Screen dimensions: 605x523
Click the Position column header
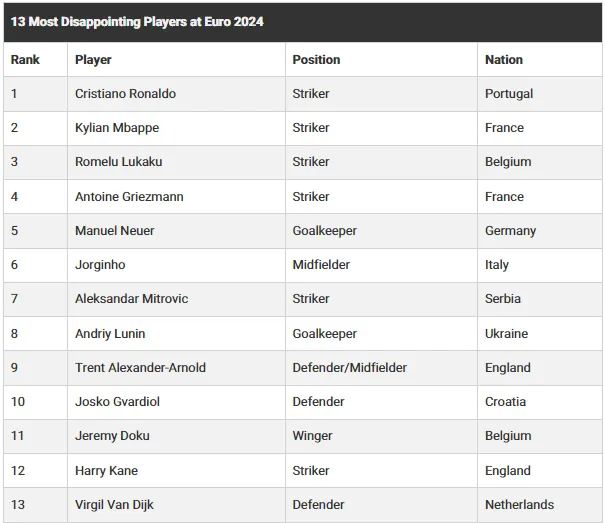316,60
